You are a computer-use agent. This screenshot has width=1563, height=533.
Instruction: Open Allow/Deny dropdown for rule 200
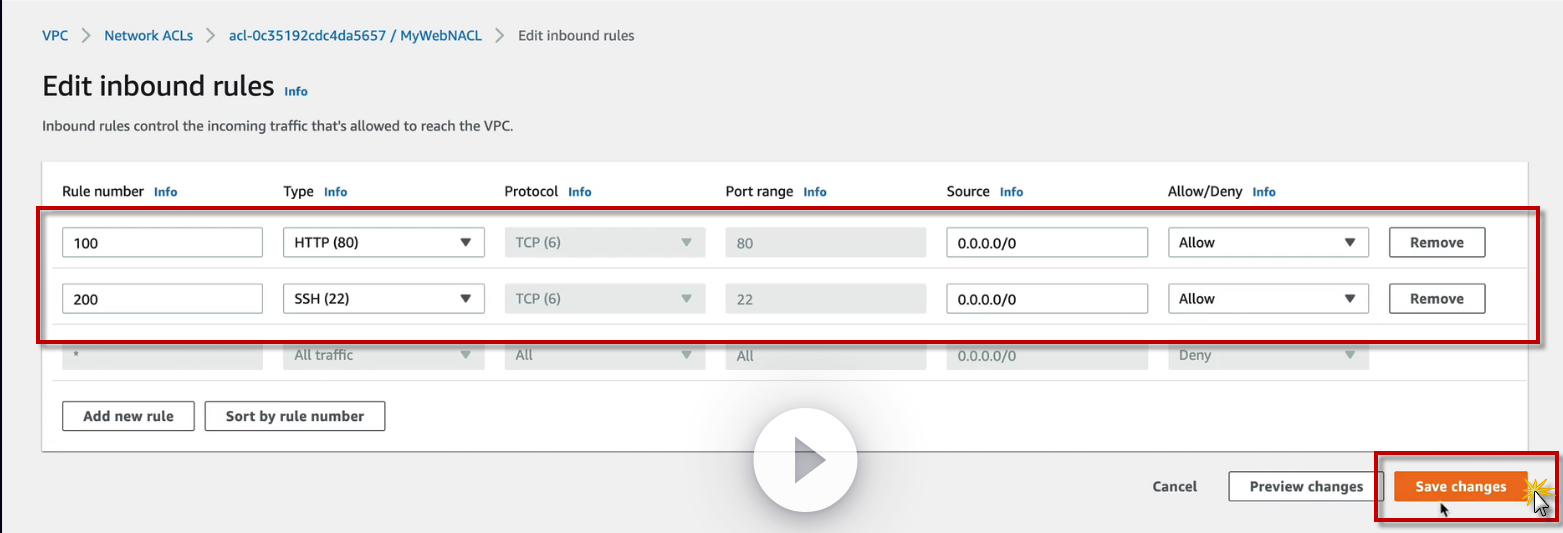pyautogui.click(x=1268, y=298)
